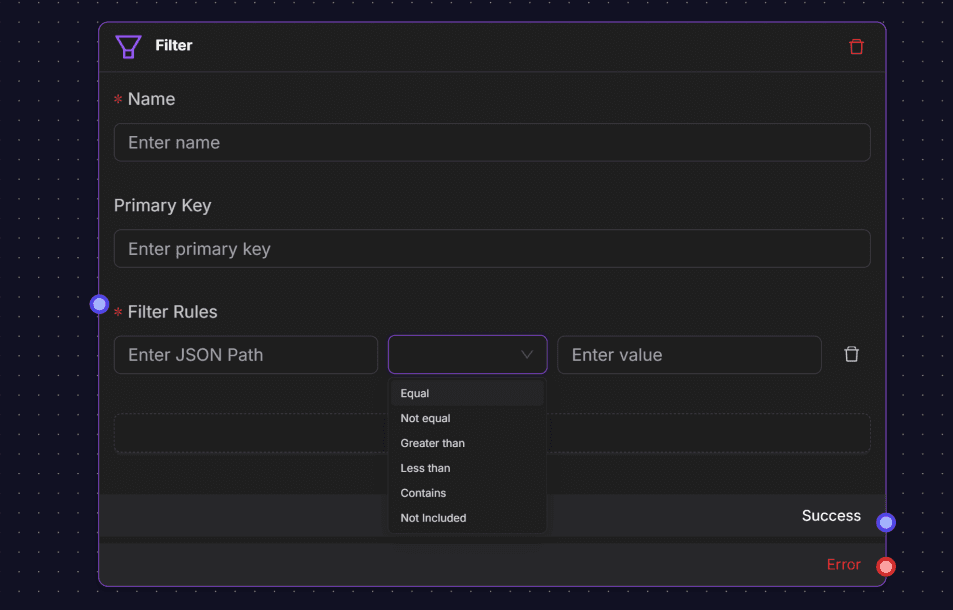
Task: Click the operator dropdown chevron arrow
Action: tap(527, 355)
